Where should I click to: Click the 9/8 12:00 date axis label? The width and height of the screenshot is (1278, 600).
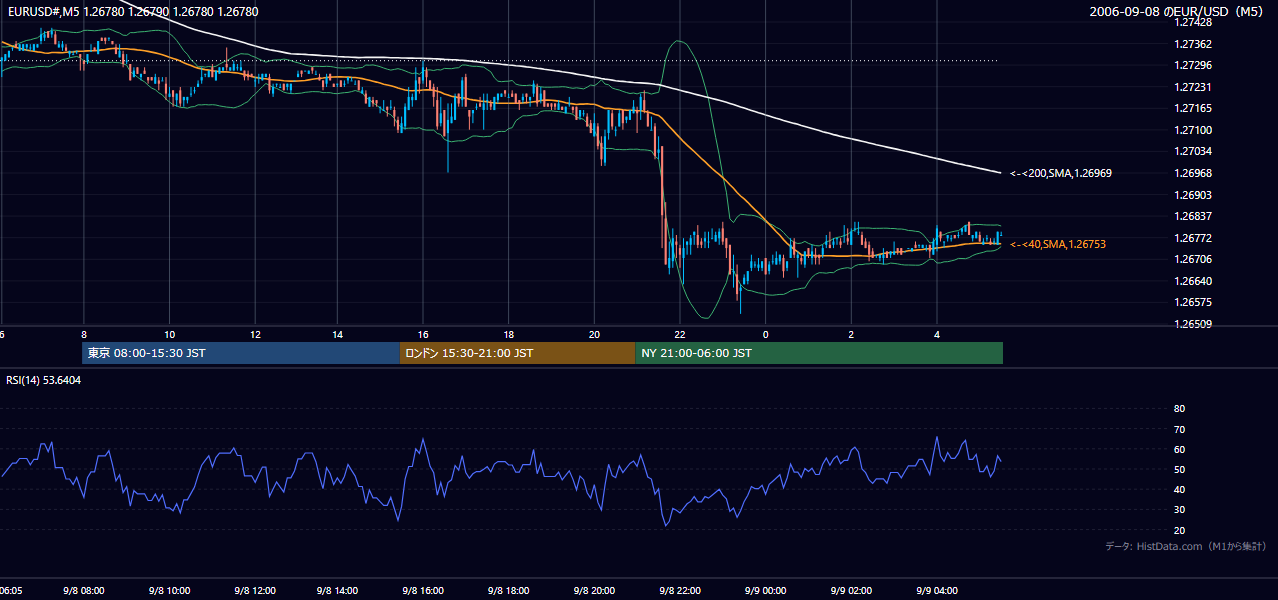254,591
